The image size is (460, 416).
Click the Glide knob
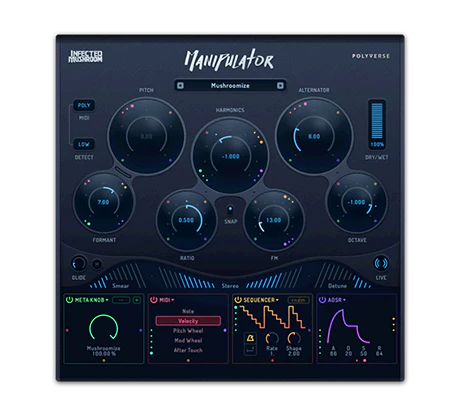[79, 264]
